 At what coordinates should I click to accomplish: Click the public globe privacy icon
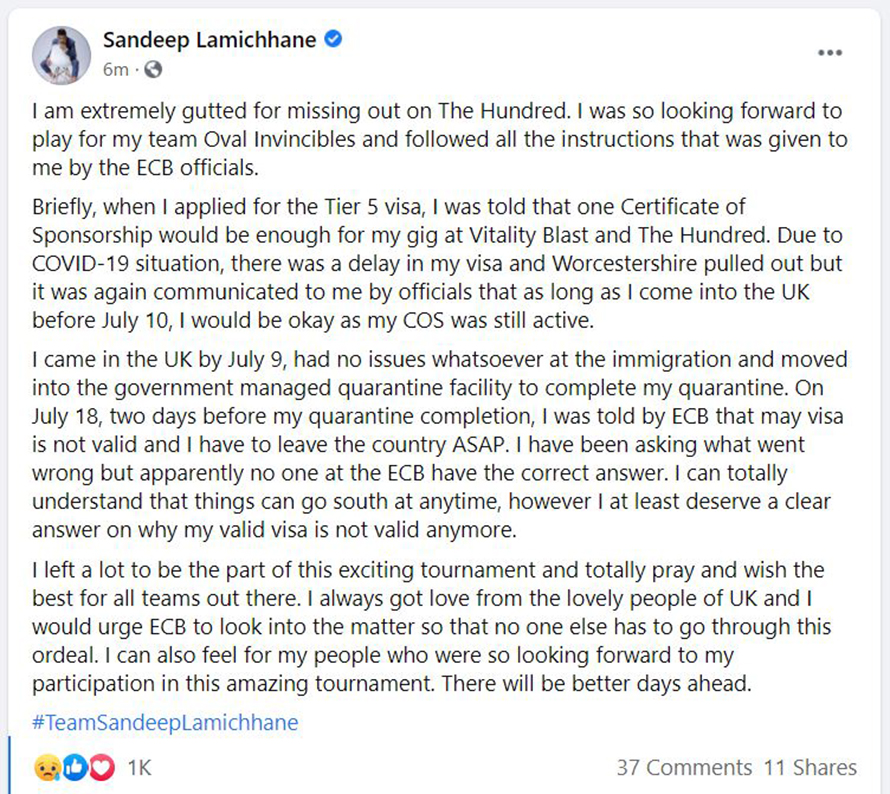tap(153, 70)
